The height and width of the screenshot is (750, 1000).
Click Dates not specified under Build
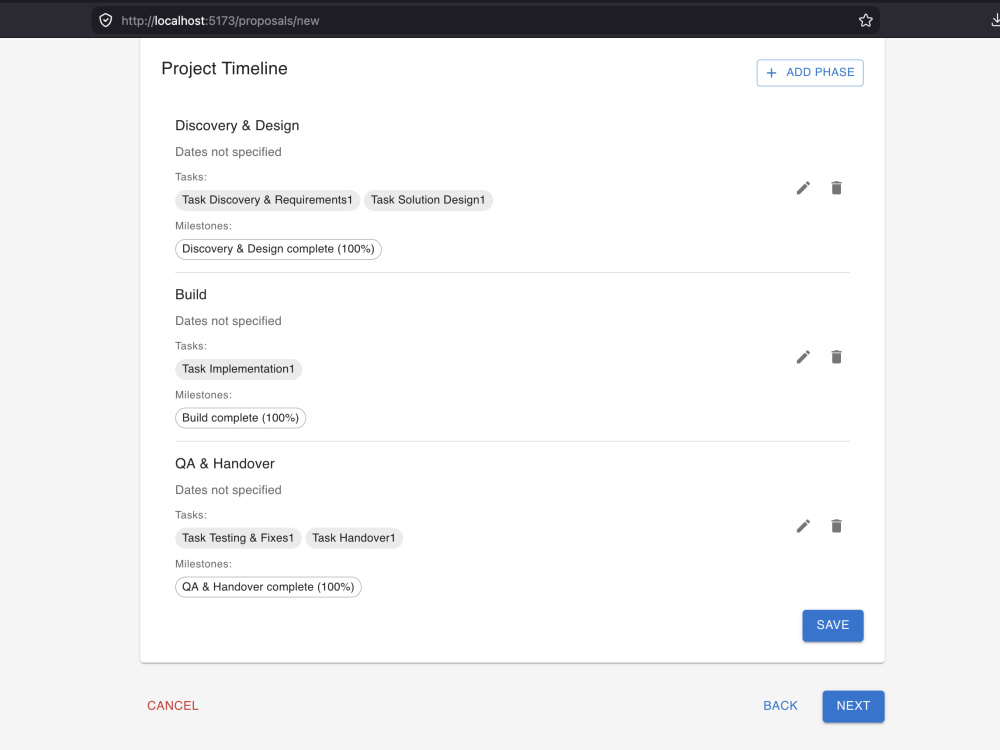coord(228,321)
